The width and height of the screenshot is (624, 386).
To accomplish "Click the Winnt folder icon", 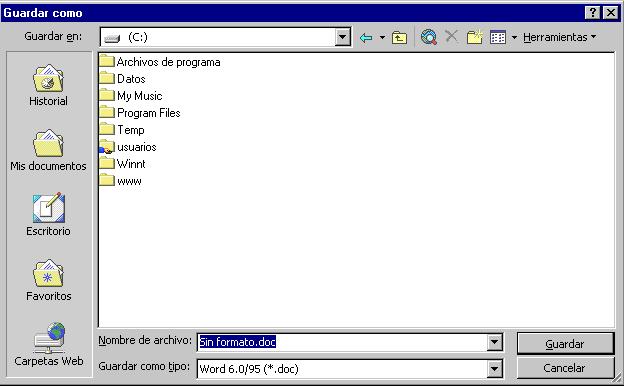I will point(107,163).
